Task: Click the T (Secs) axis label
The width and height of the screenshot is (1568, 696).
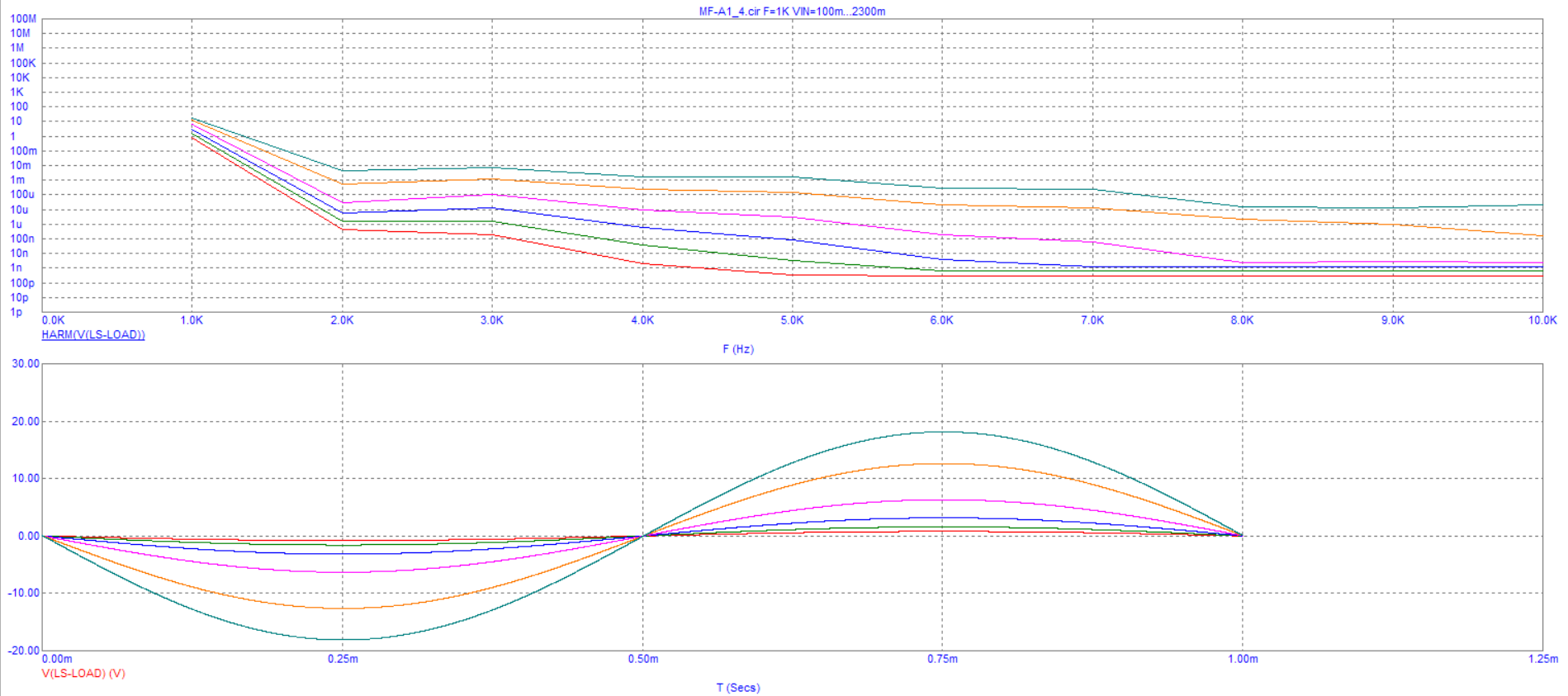Action: pyautogui.click(x=738, y=688)
